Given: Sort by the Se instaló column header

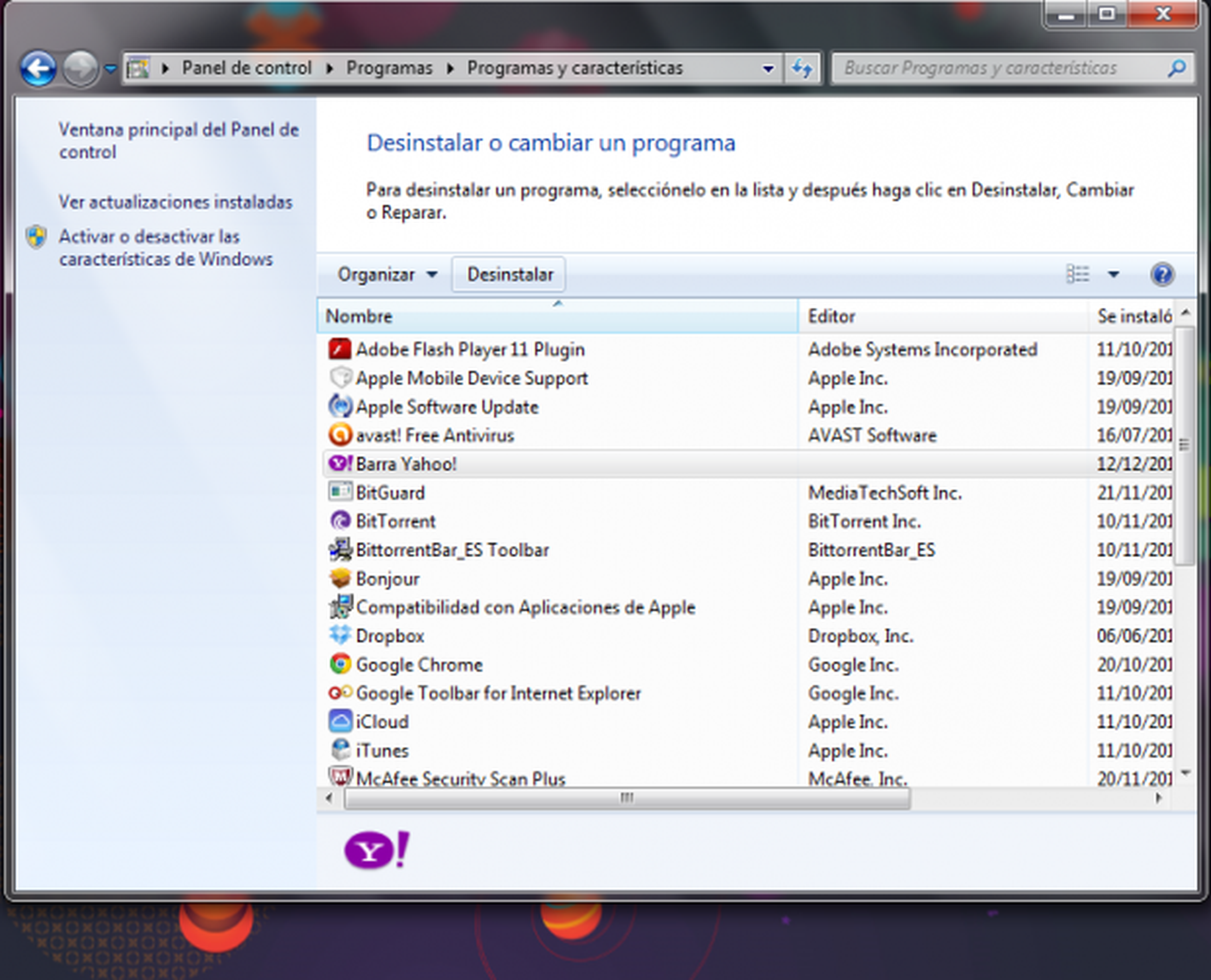Looking at the screenshot, I should (1131, 316).
